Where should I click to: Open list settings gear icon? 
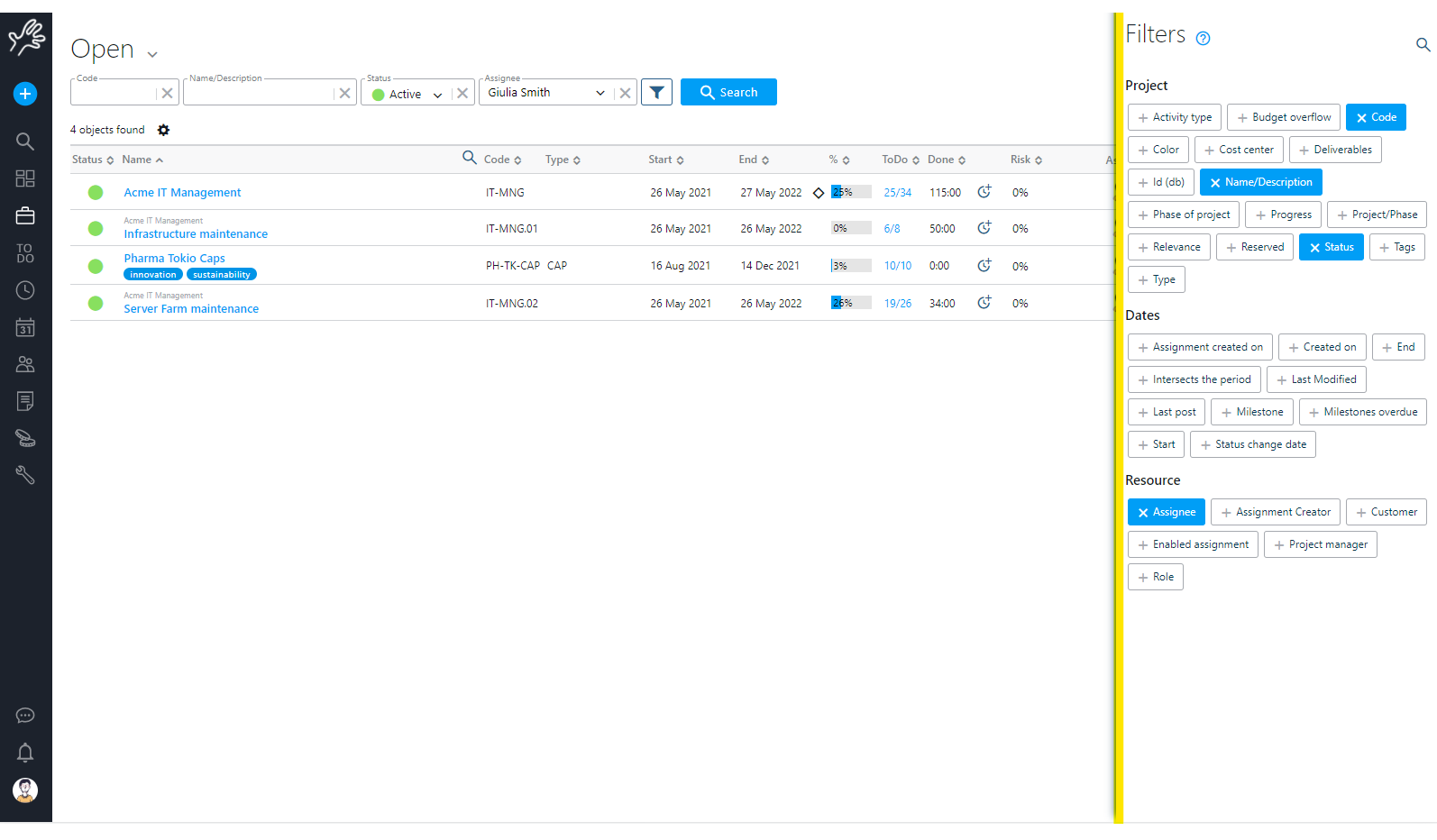(163, 130)
